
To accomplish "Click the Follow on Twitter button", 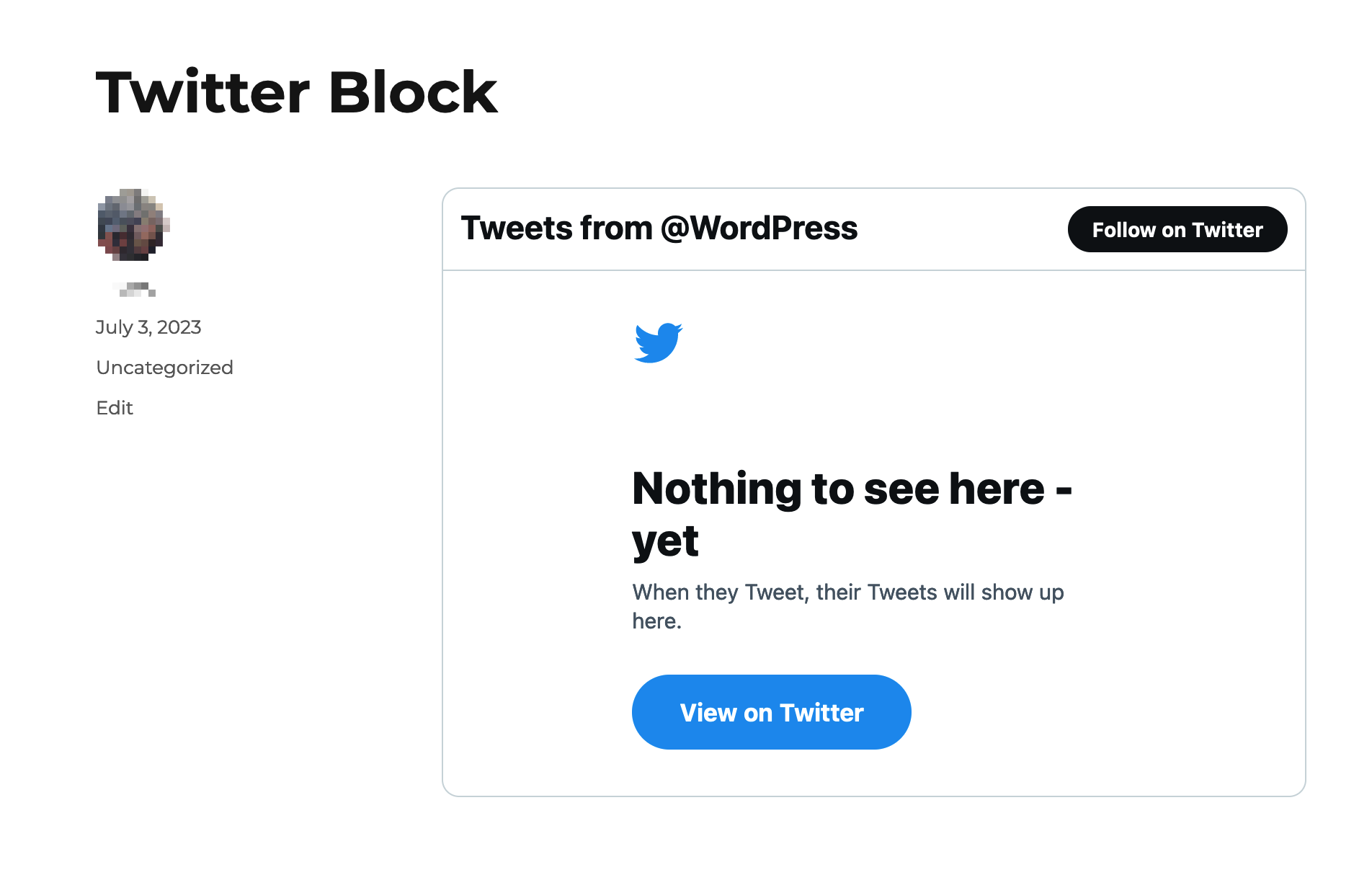I will [1176, 229].
